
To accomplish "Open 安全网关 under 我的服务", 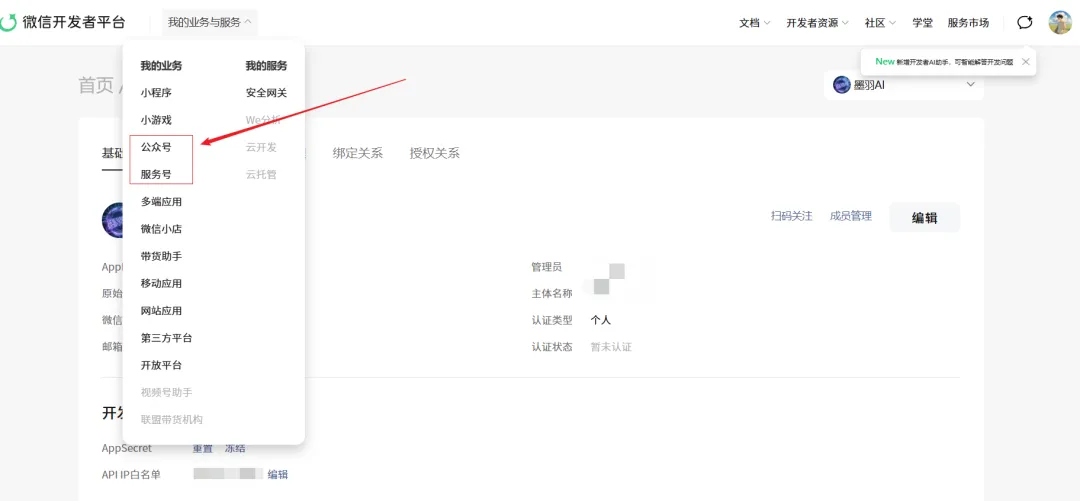I will click(267, 93).
